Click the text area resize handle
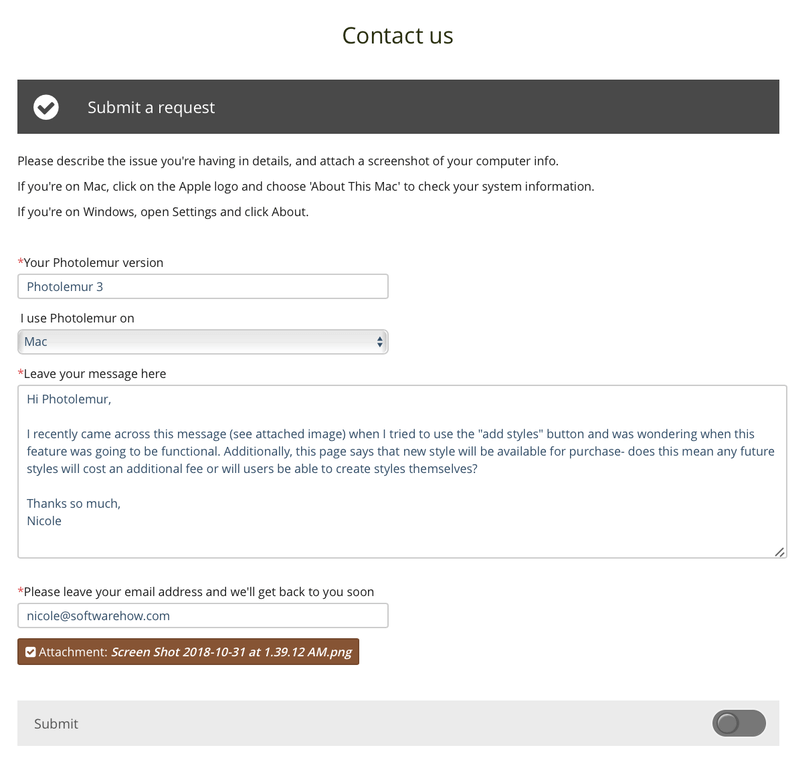The height and width of the screenshot is (764, 800). pyautogui.click(x=779, y=552)
